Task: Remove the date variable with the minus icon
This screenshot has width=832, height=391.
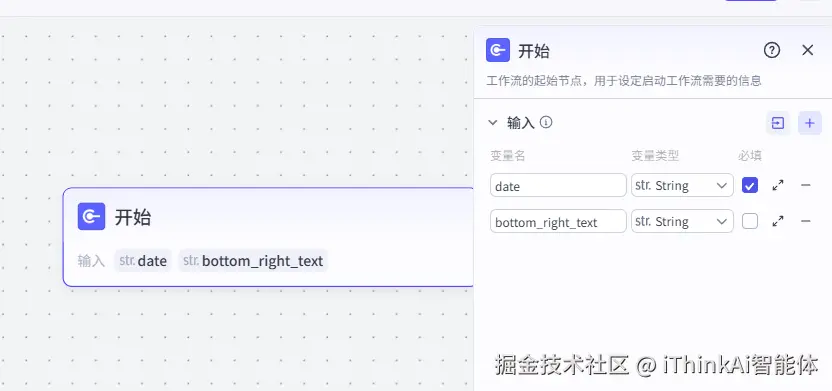Action: [805, 185]
